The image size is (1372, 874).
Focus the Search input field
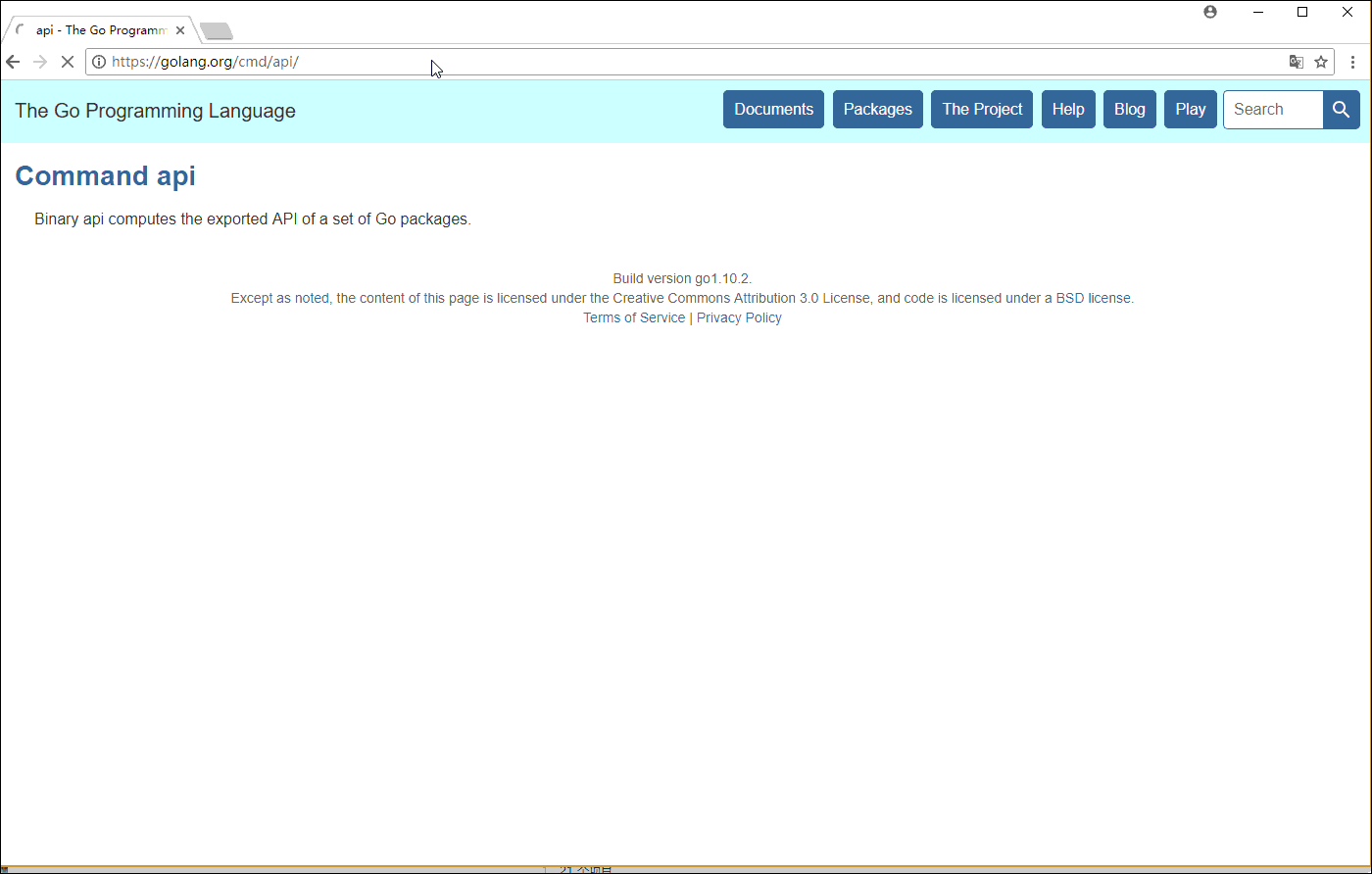(x=1273, y=110)
